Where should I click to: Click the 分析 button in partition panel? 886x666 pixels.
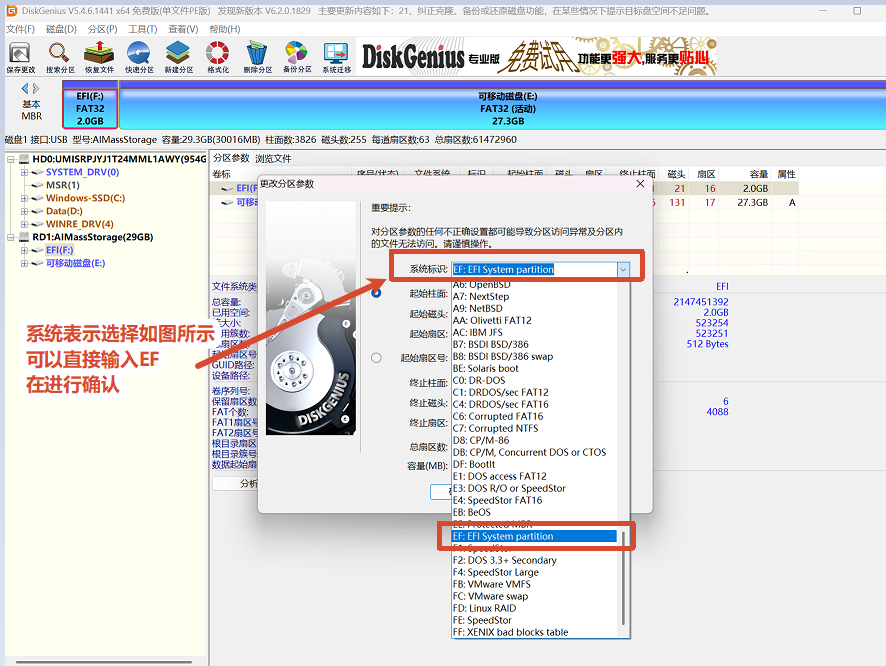(236, 484)
